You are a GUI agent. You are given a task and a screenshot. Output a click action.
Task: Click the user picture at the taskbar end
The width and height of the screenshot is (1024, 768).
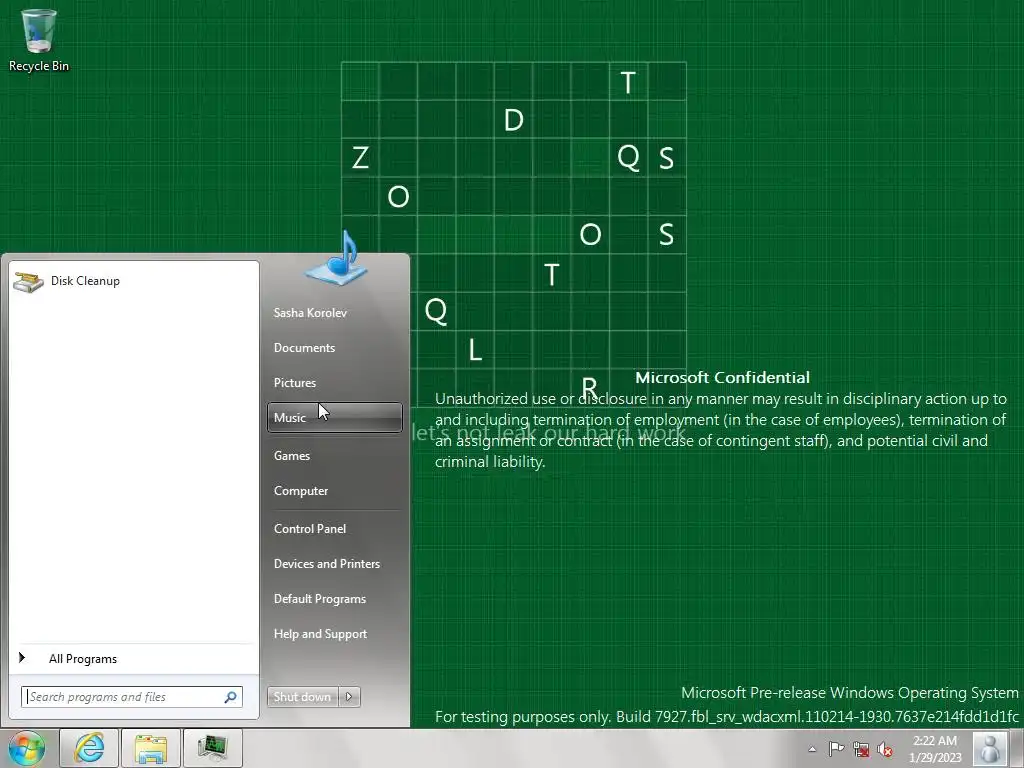tap(990, 748)
